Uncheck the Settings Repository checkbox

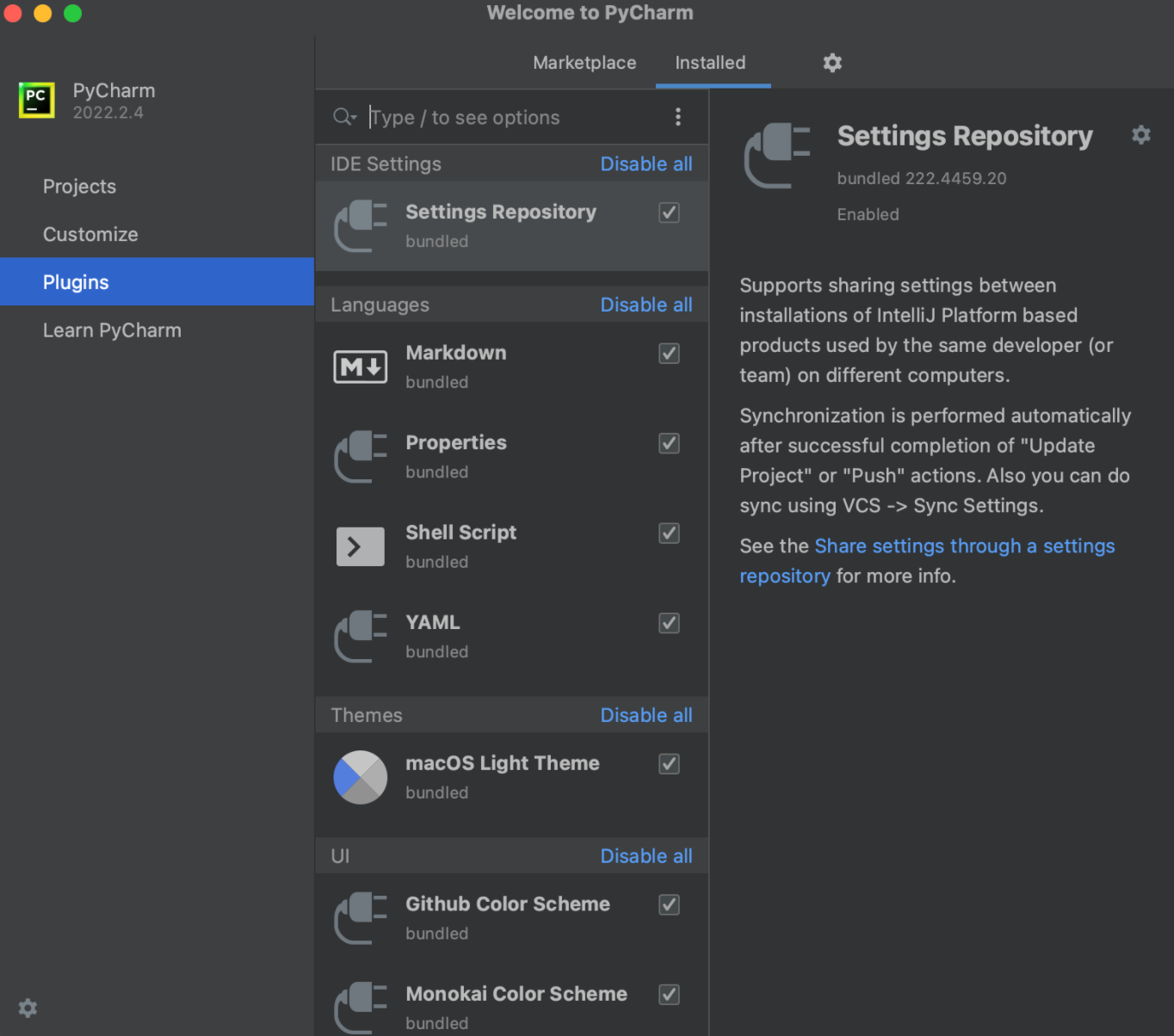[x=669, y=213]
